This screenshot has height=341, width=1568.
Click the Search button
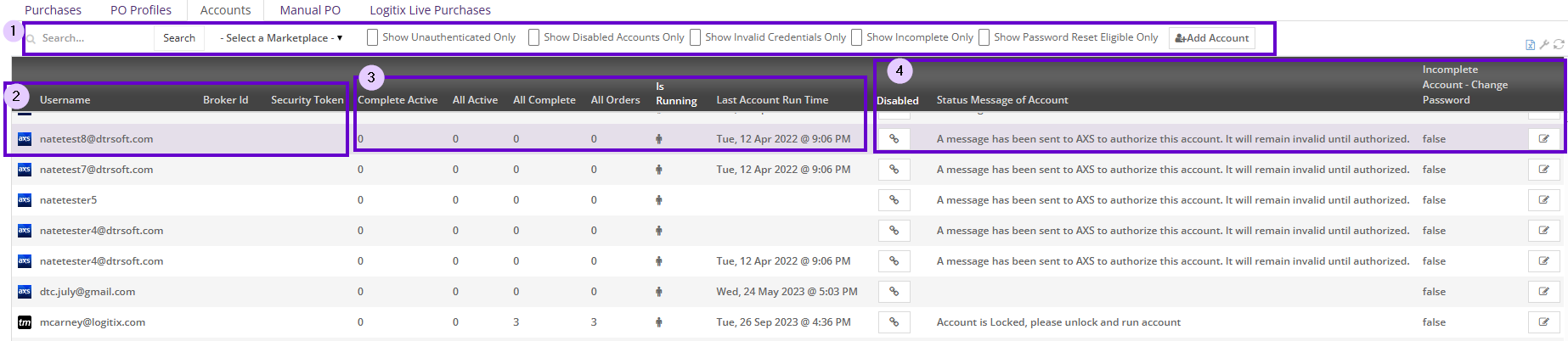179,38
